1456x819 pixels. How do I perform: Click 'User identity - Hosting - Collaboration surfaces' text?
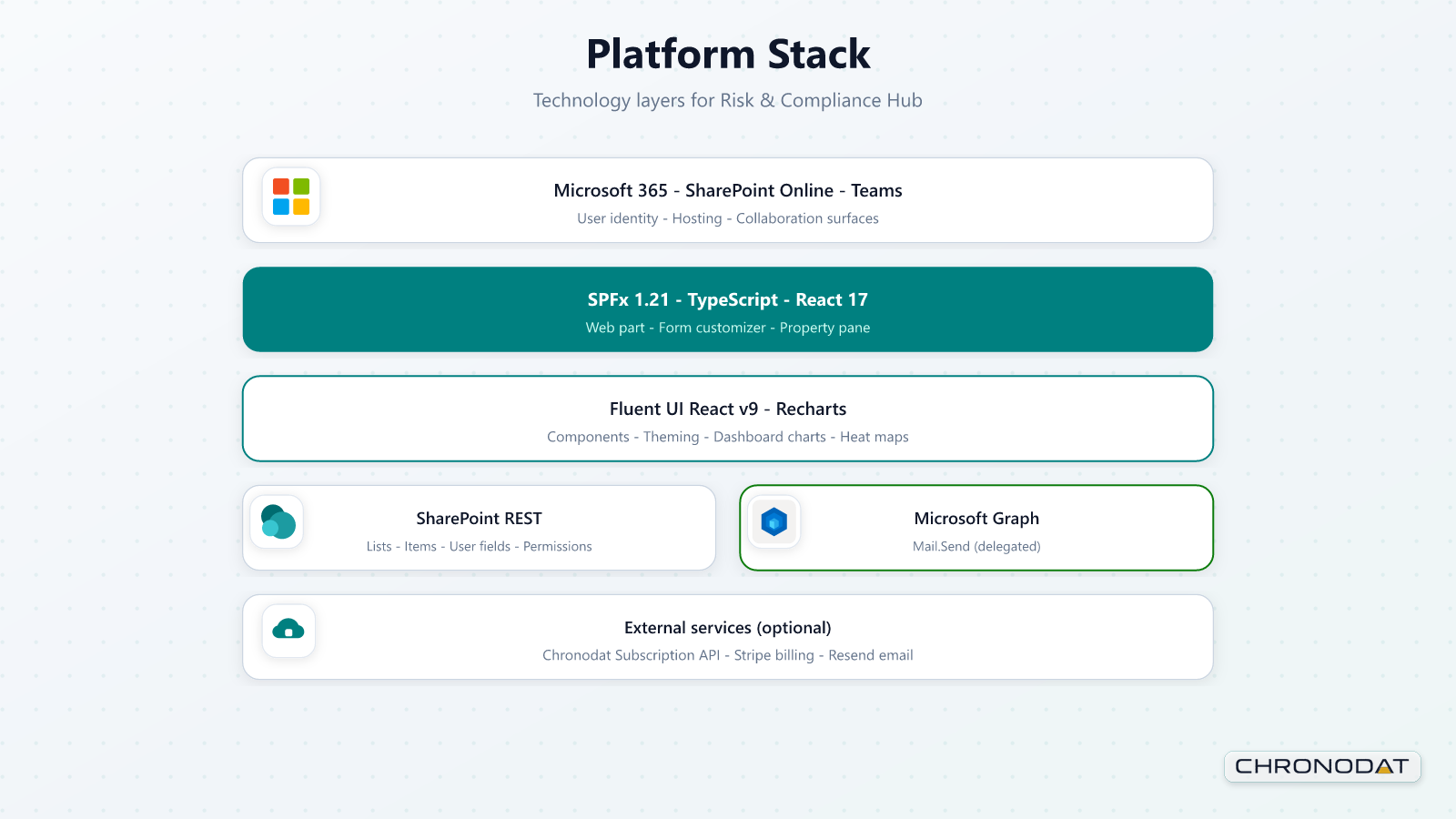(x=728, y=218)
